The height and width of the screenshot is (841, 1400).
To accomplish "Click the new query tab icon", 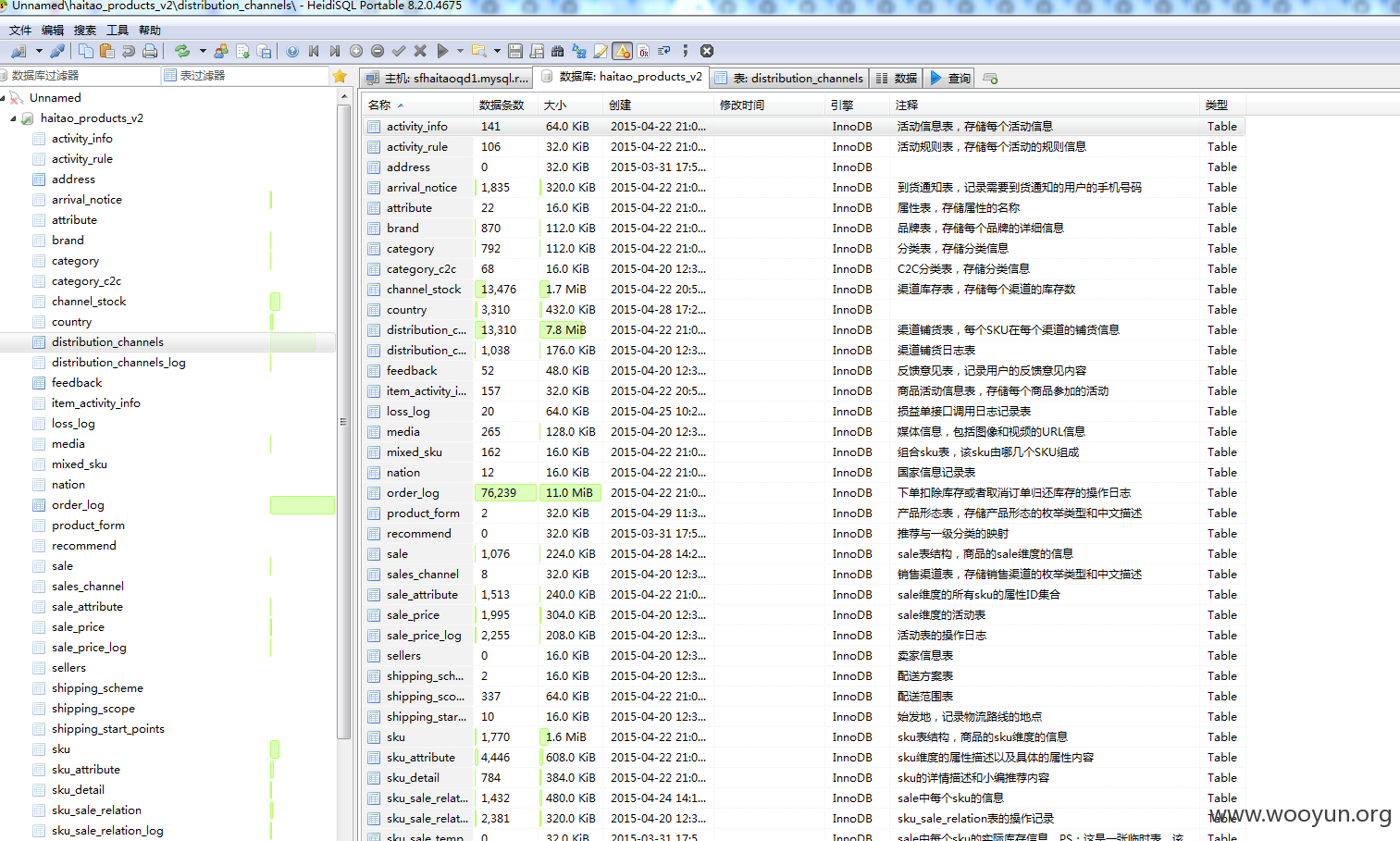I will point(990,78).
